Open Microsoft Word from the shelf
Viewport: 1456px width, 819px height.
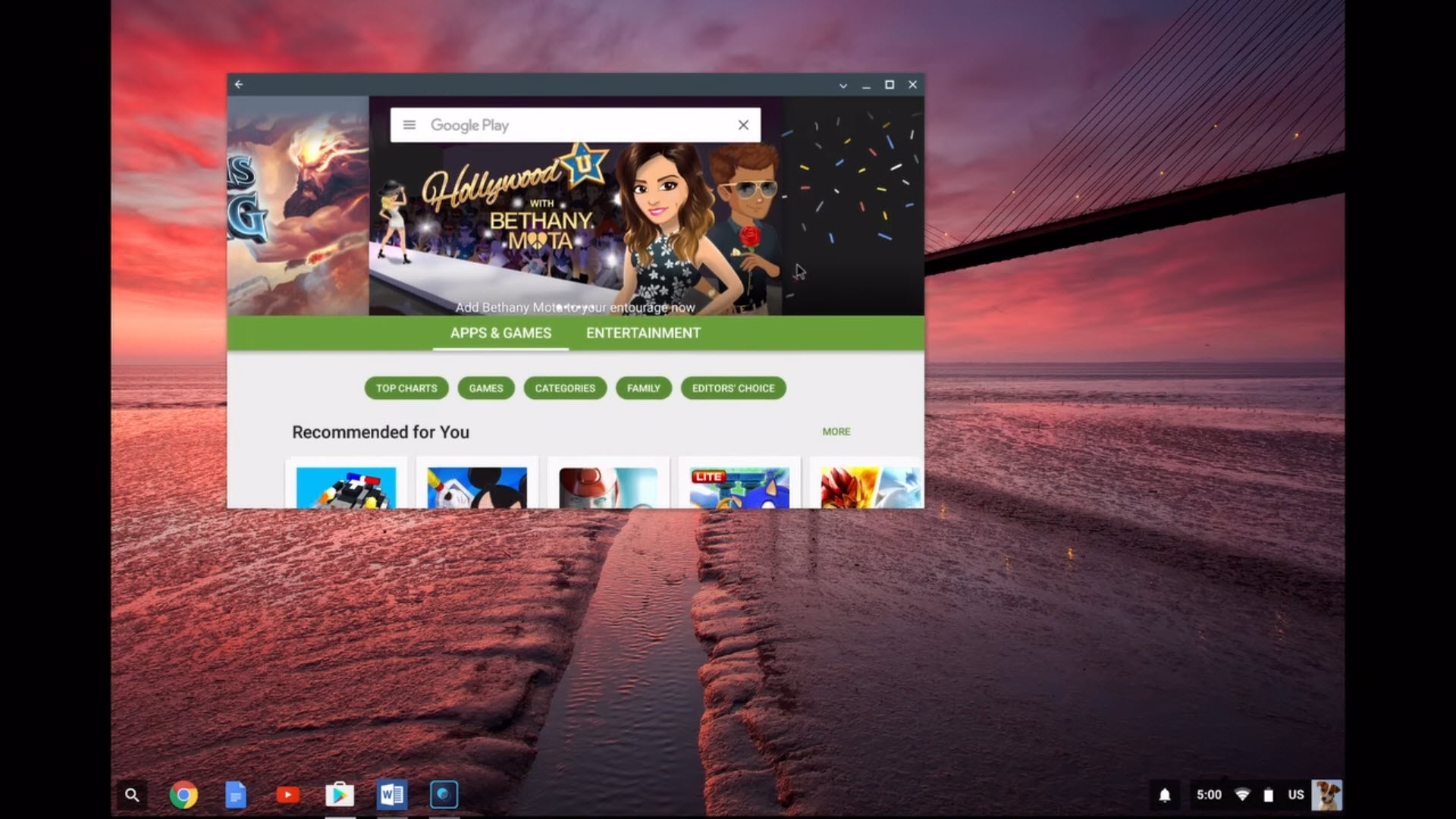click(392, 795)
